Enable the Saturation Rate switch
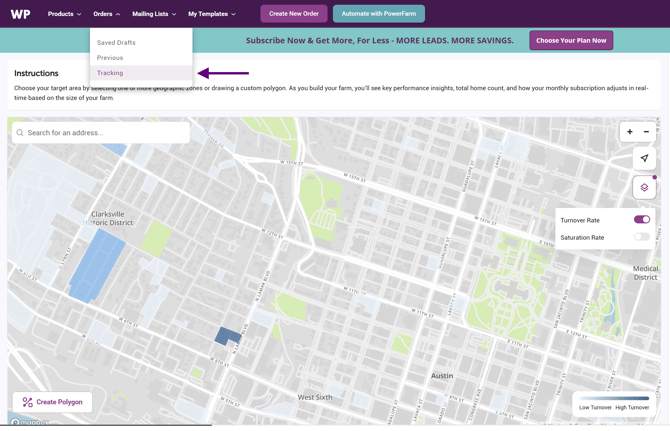Image resolution: width=670 pixels, height=431 pixels. [x=642, y=237]
